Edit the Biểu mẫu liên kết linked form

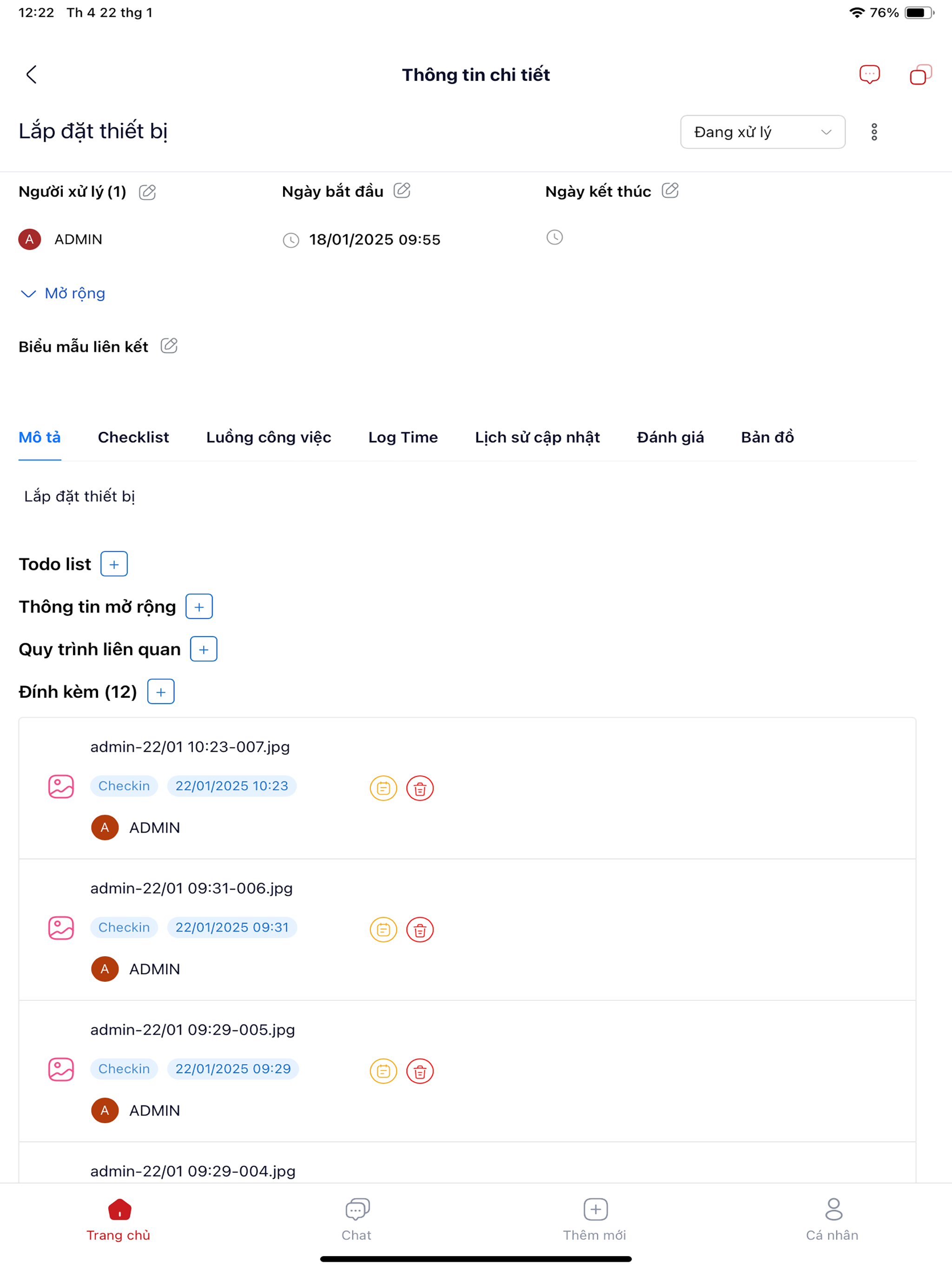click(169, 346)
